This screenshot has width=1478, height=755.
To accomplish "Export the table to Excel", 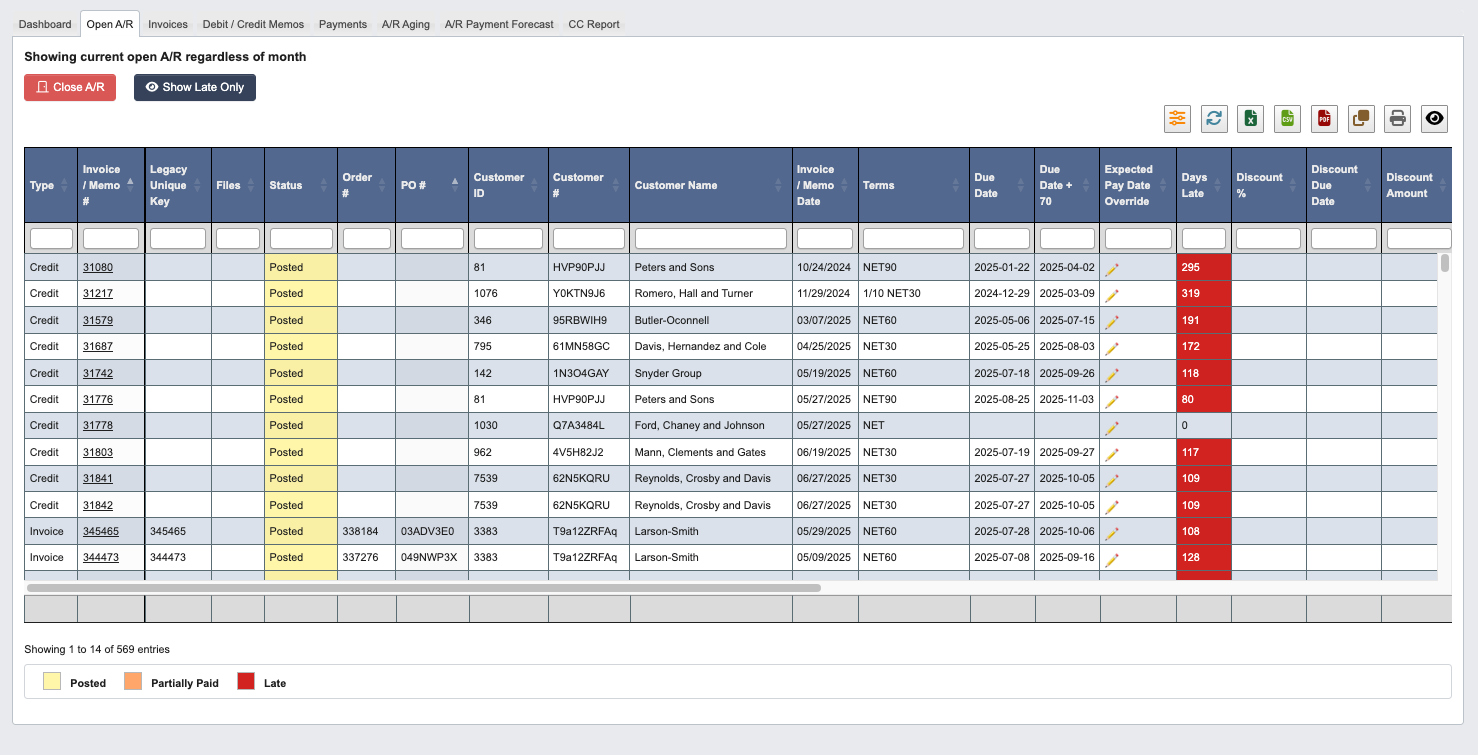I will click(x=1250, y=118).
